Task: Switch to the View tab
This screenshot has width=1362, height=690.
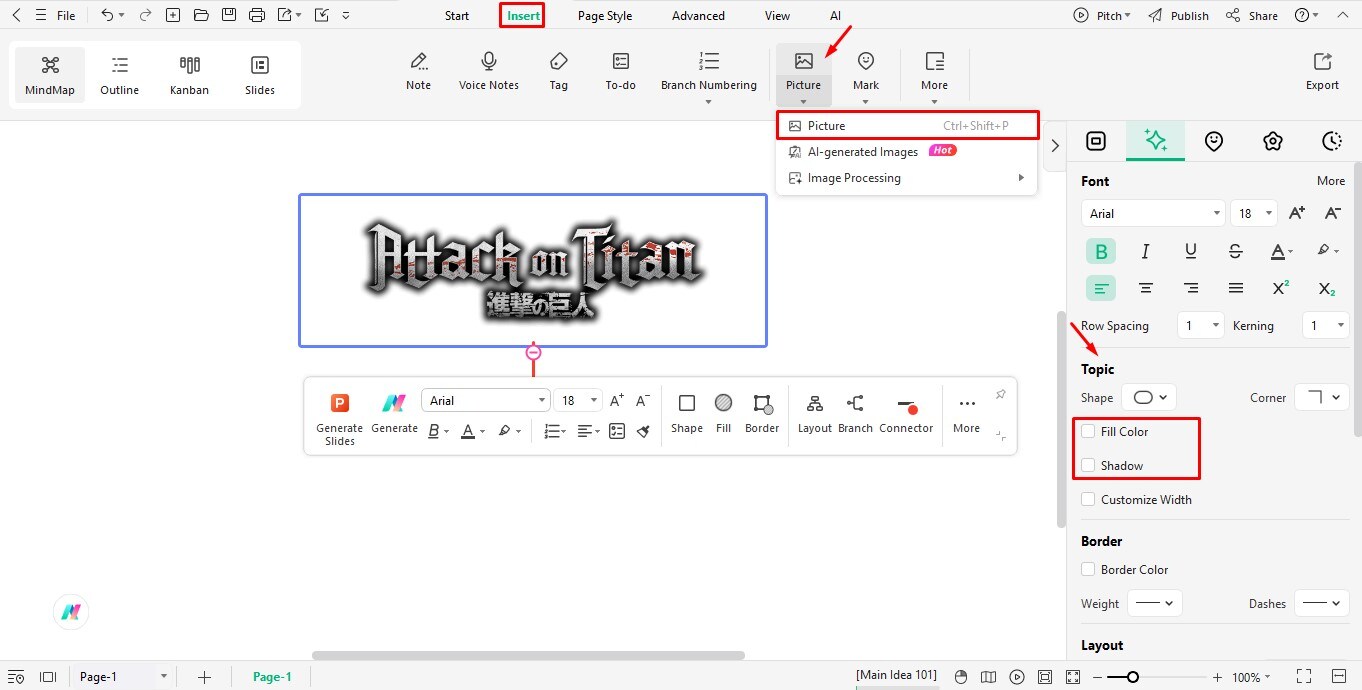Action: click(x=777, y=15)
